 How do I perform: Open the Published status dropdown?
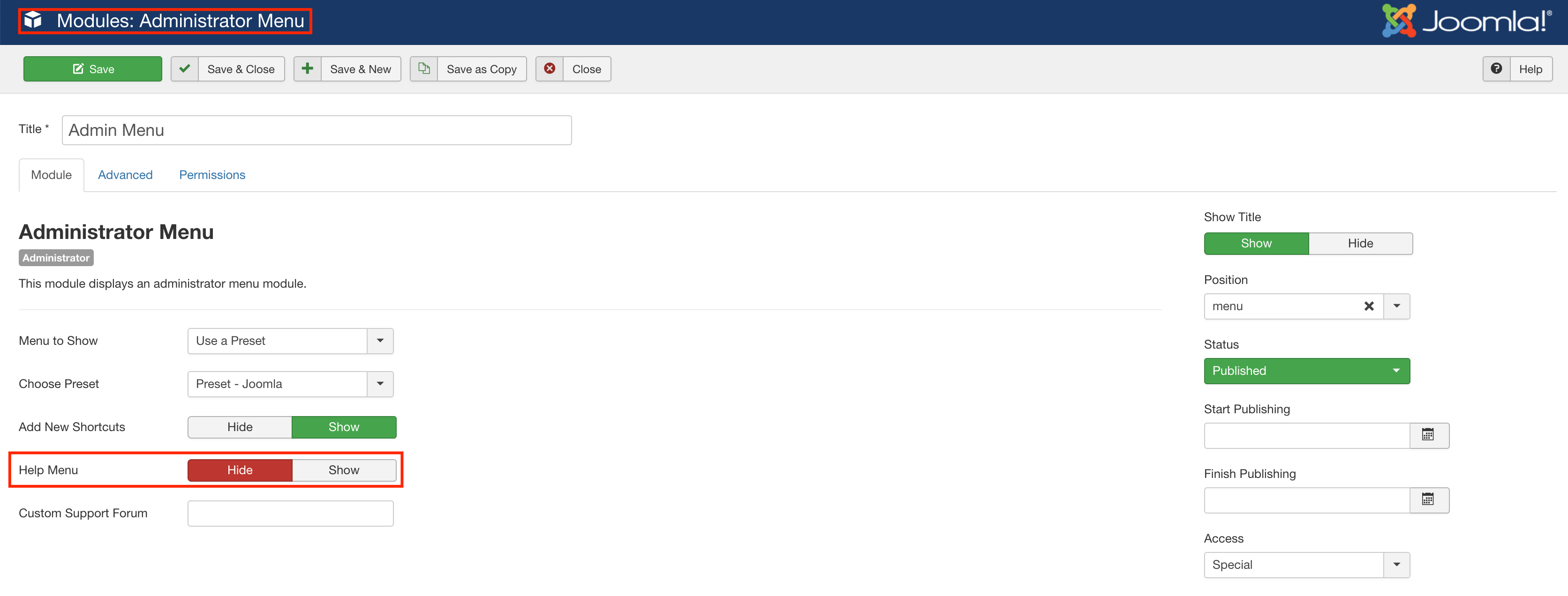1306,370
